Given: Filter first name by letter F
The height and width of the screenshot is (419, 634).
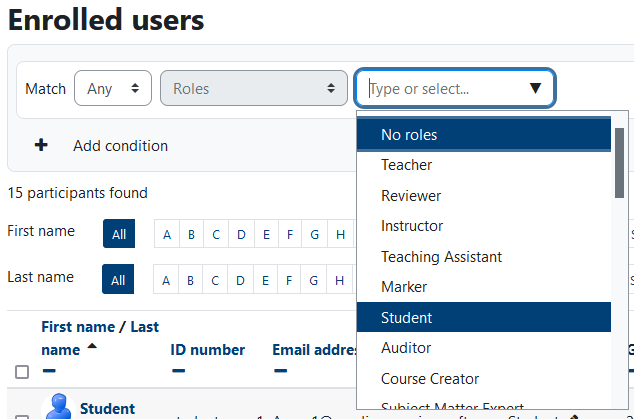Looking at the screenshot, I should click(x=290, y=234).
